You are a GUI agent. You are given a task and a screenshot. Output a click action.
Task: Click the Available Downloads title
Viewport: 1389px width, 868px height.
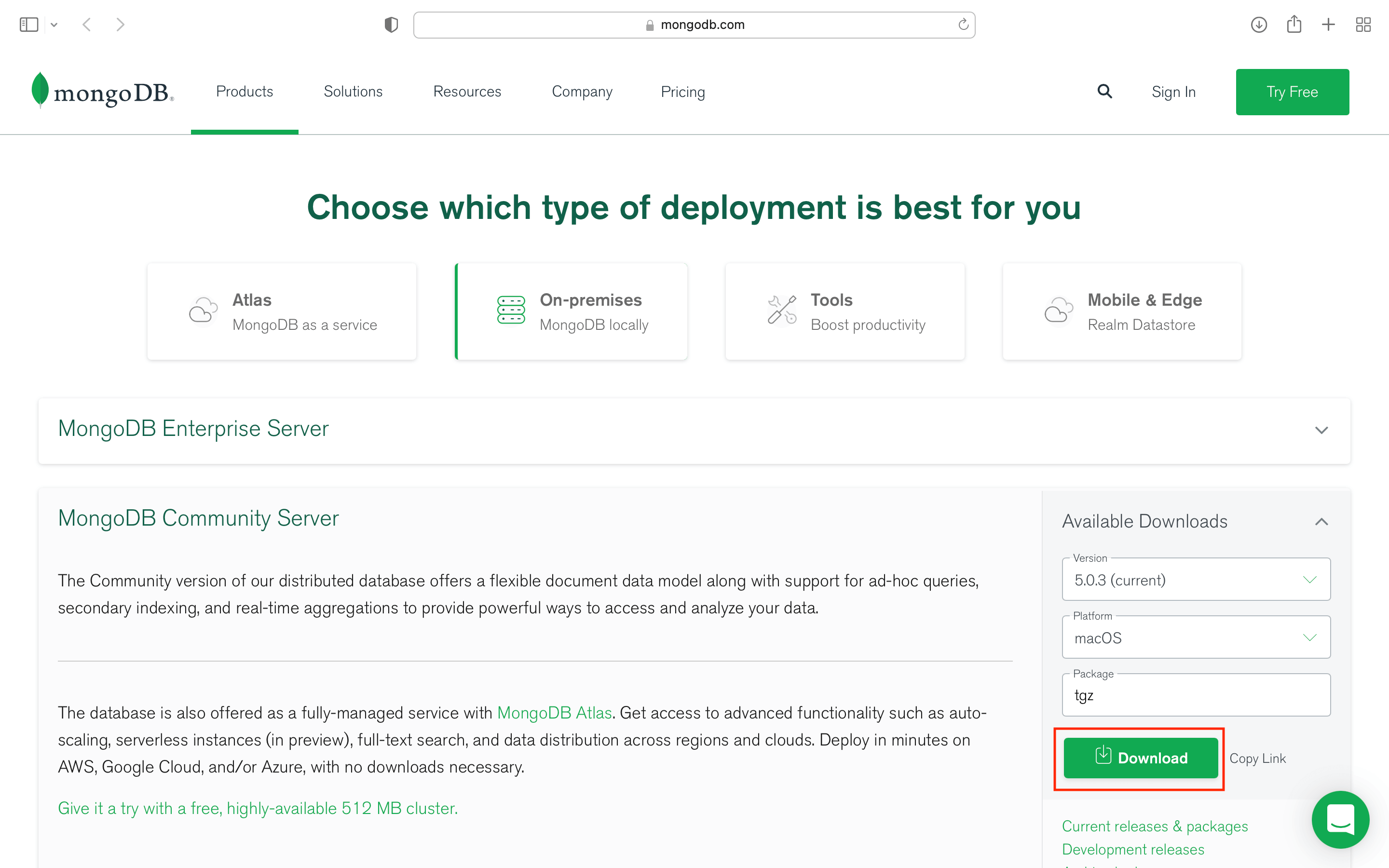(x=1144, y=521)
